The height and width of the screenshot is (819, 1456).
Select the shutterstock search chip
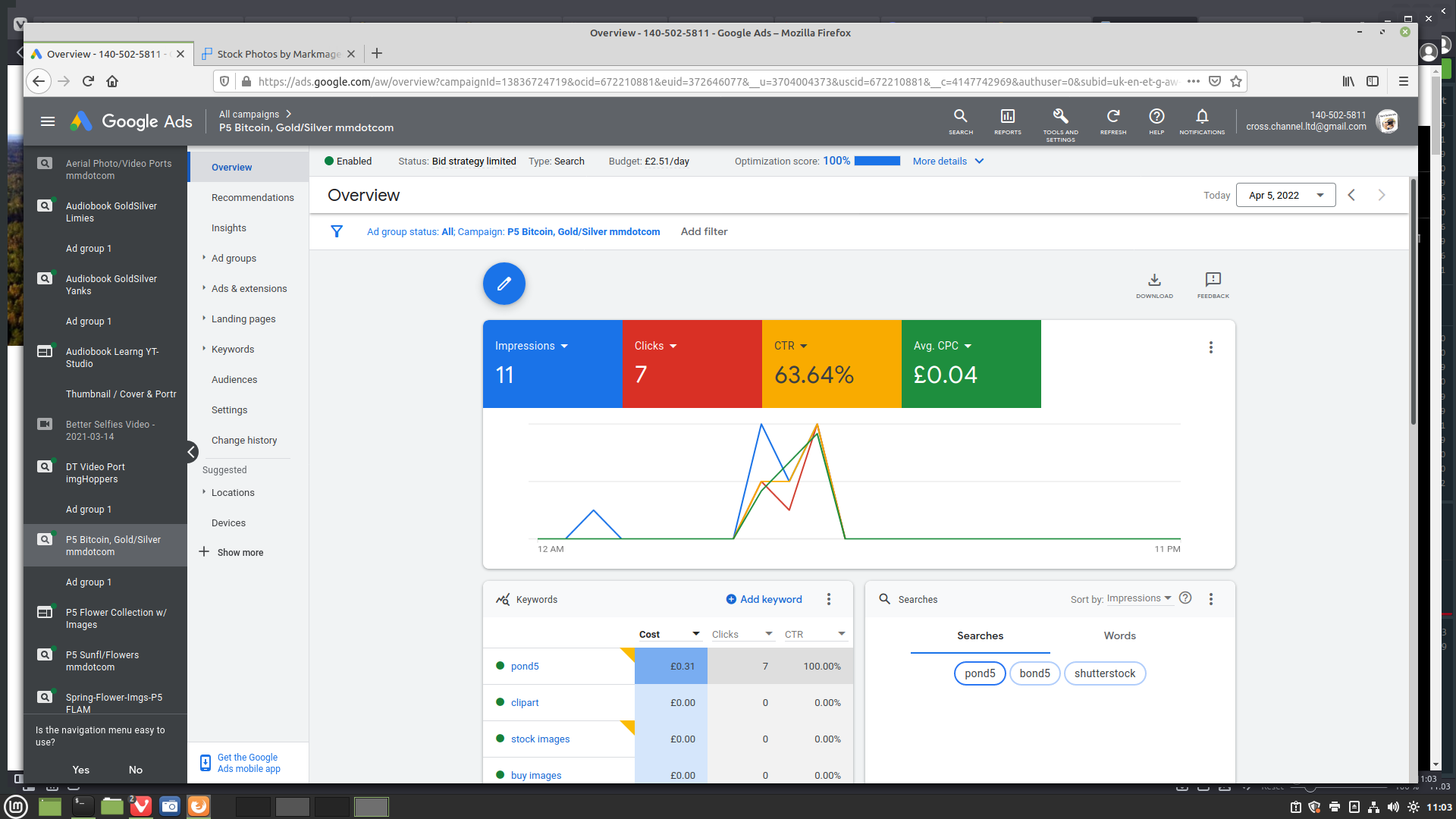pos(1104,673)
